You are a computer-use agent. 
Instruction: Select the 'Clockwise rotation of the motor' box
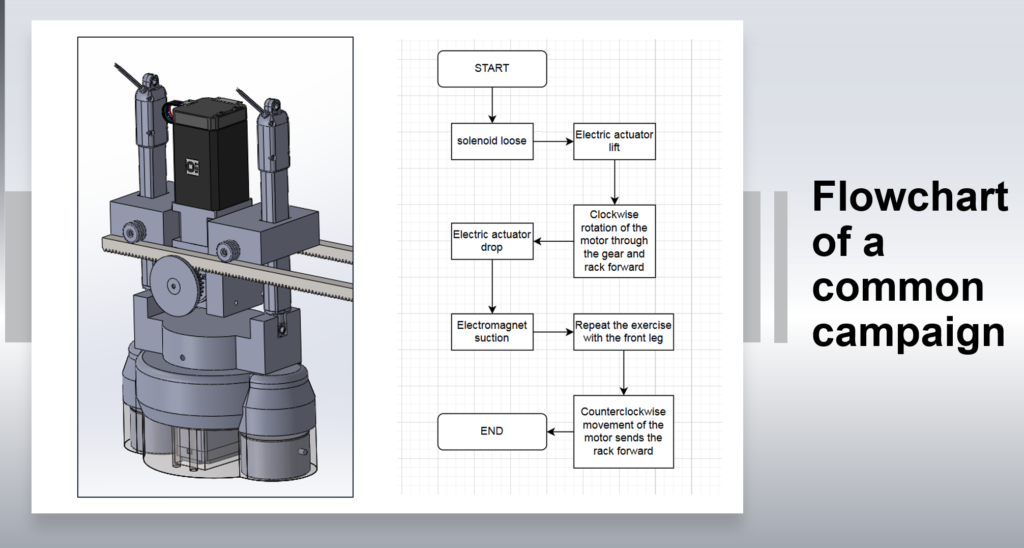pyautogui.click(x=614, y=241)
